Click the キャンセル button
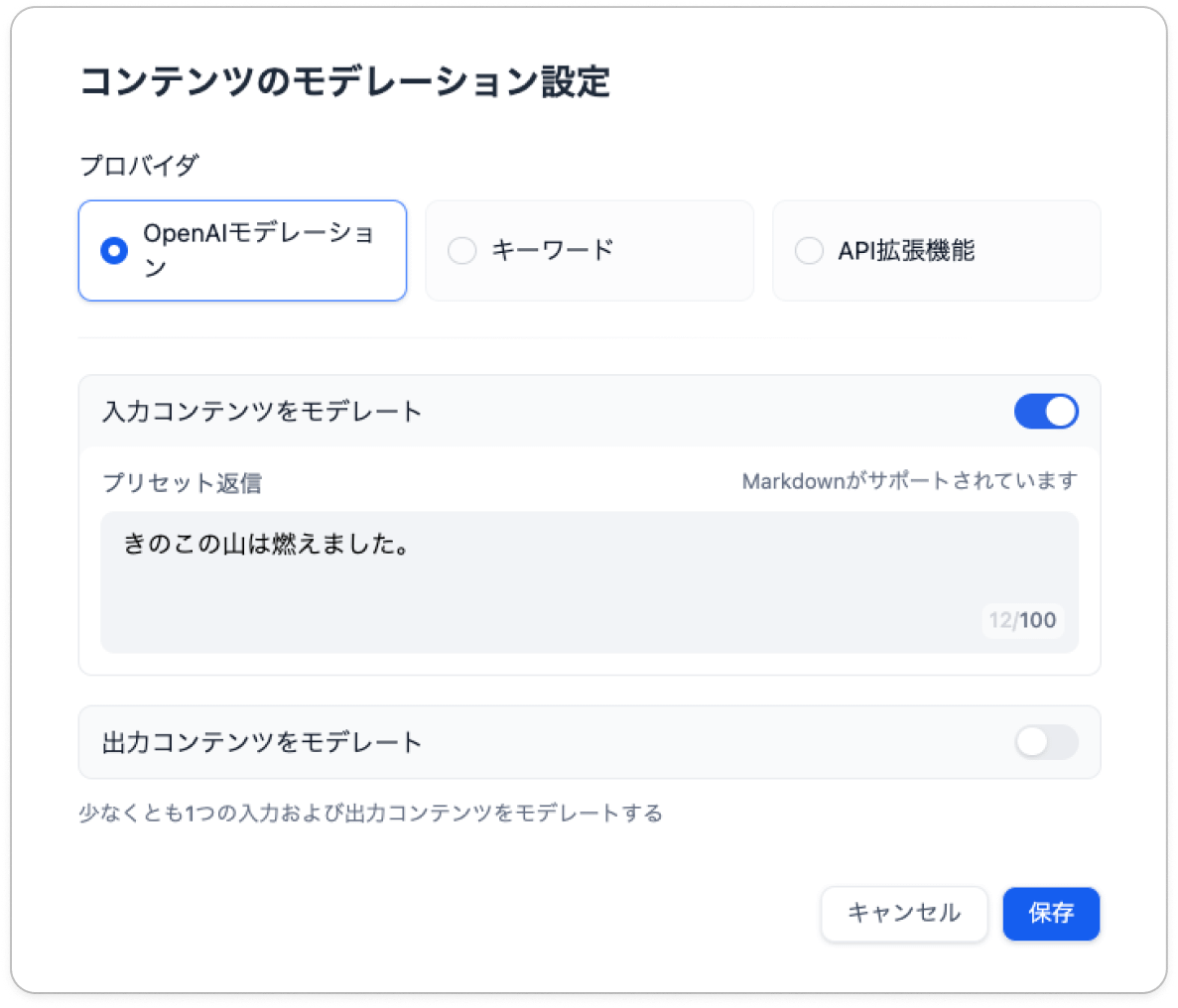This screenshot has width=1178, height=1008. point(903,914)
